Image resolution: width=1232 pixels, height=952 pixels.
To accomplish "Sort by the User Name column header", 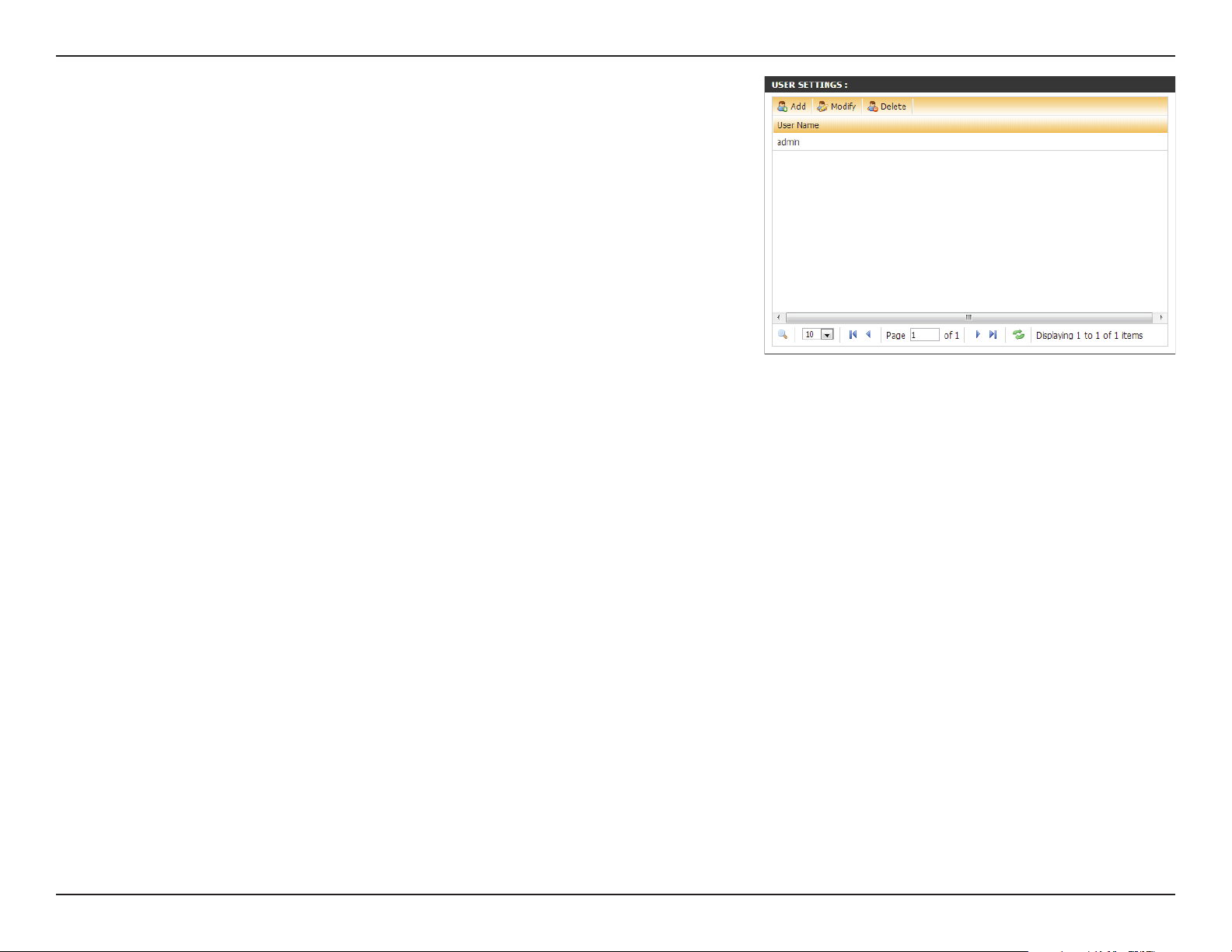I will coord(798,125).
